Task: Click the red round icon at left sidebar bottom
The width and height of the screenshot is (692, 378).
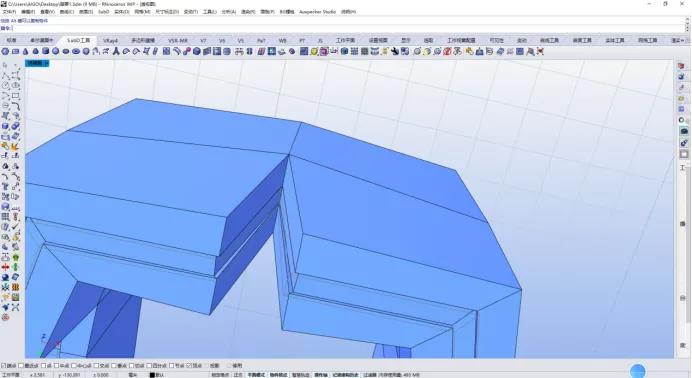Action: (5, 317)
